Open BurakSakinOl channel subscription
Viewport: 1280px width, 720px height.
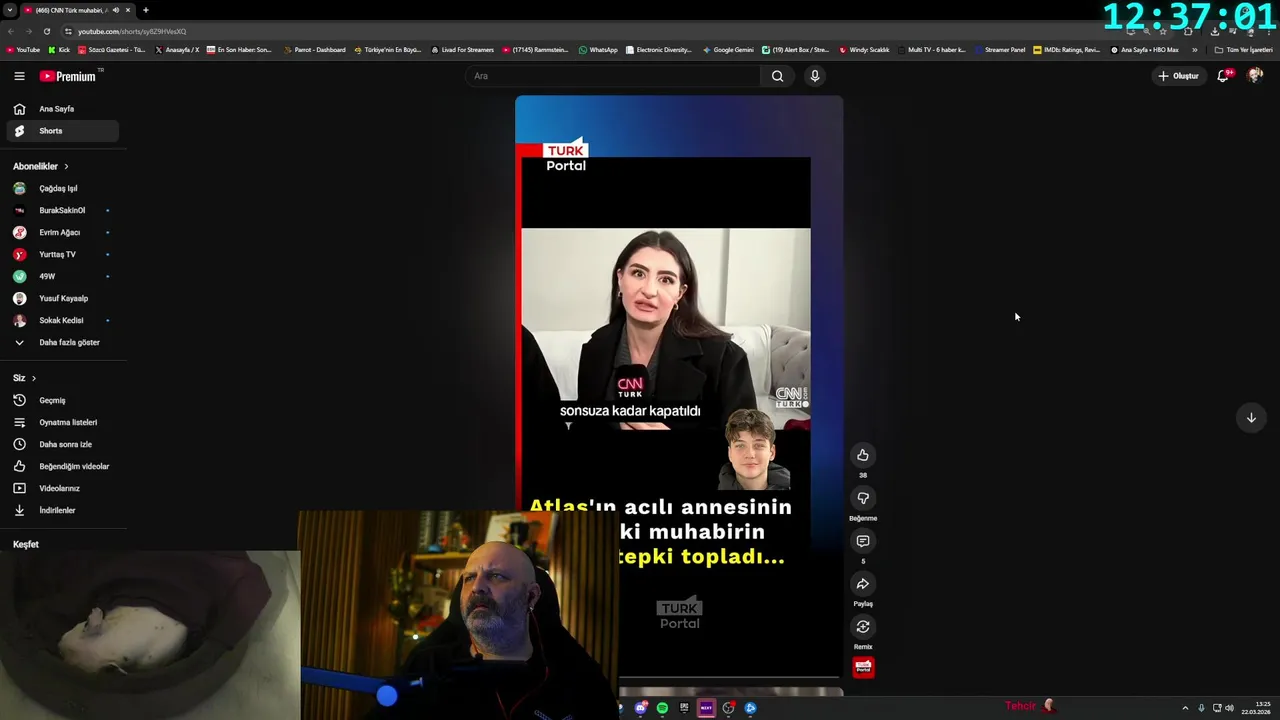[x=63, y=210]
